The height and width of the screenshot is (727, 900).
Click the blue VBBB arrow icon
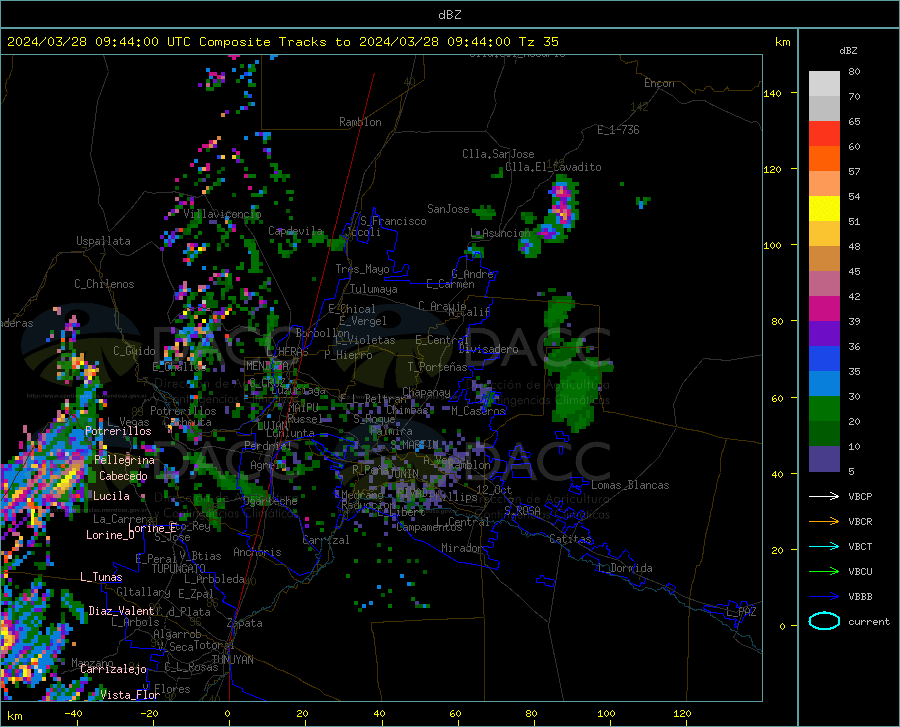click(824, 597)
